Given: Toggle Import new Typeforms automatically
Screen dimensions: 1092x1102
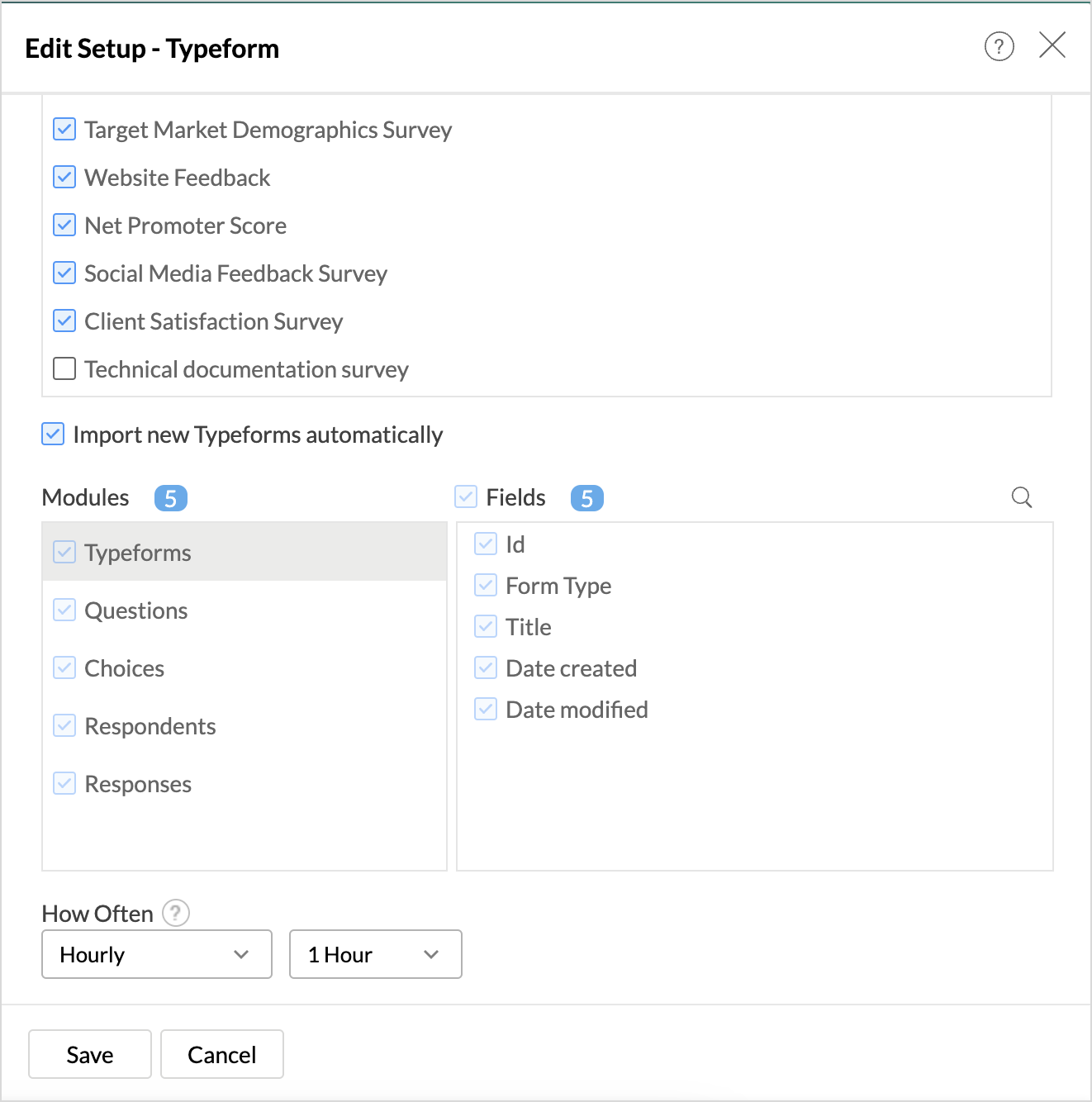Looking at the screenshot, I should (x=53, y=434).
